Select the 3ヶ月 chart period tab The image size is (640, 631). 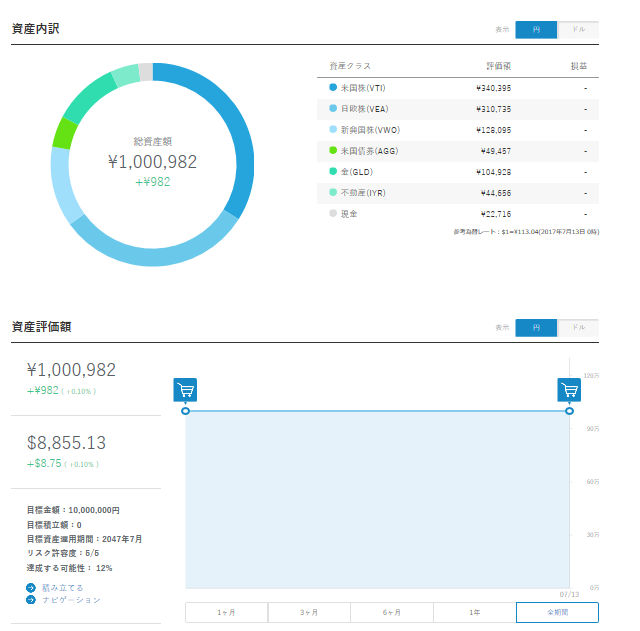(309, 612)
